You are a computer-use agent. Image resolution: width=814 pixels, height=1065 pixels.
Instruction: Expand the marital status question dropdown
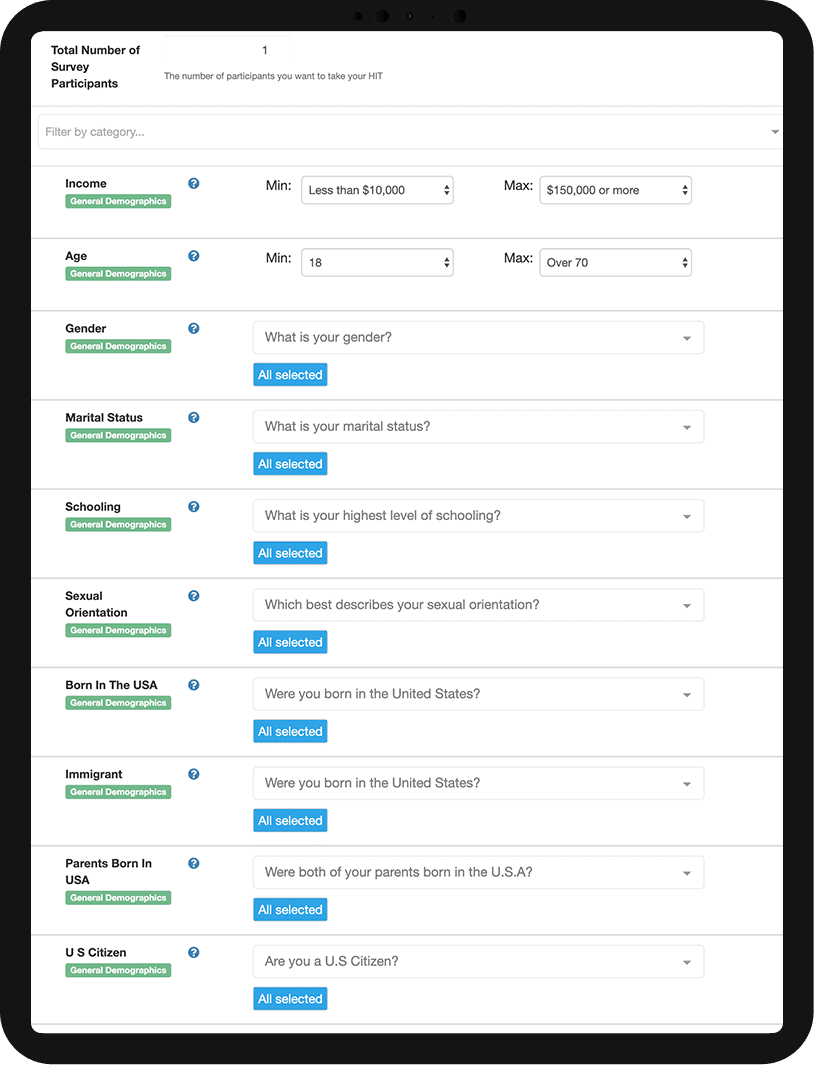[x=478, y=426]
